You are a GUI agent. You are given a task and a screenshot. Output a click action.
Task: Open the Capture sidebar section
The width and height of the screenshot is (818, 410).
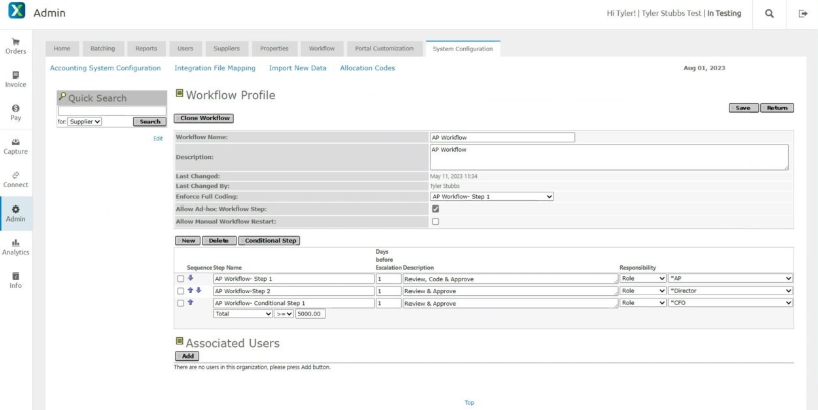(15, 146)
